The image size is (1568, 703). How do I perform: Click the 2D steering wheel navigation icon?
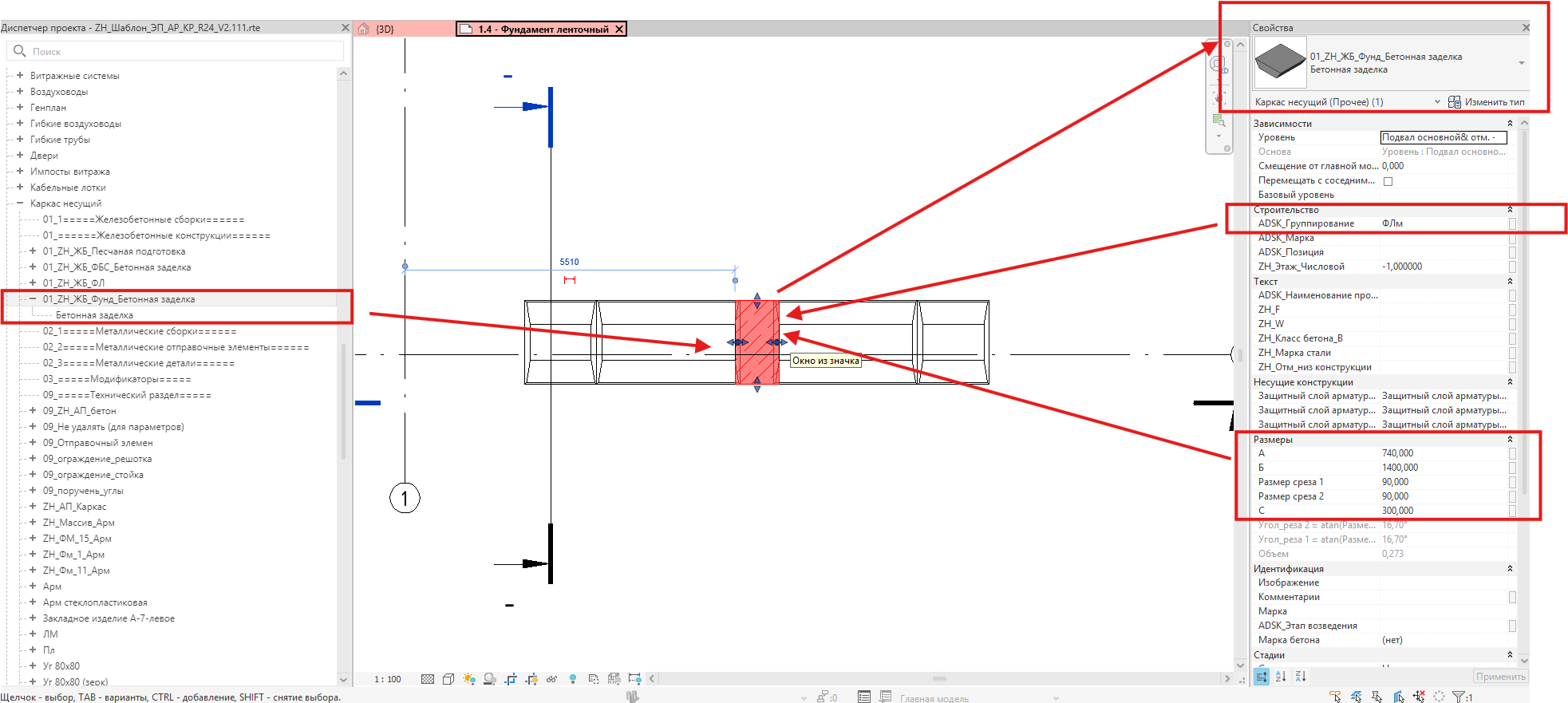pyautogui.click(x=1218, y=64)
